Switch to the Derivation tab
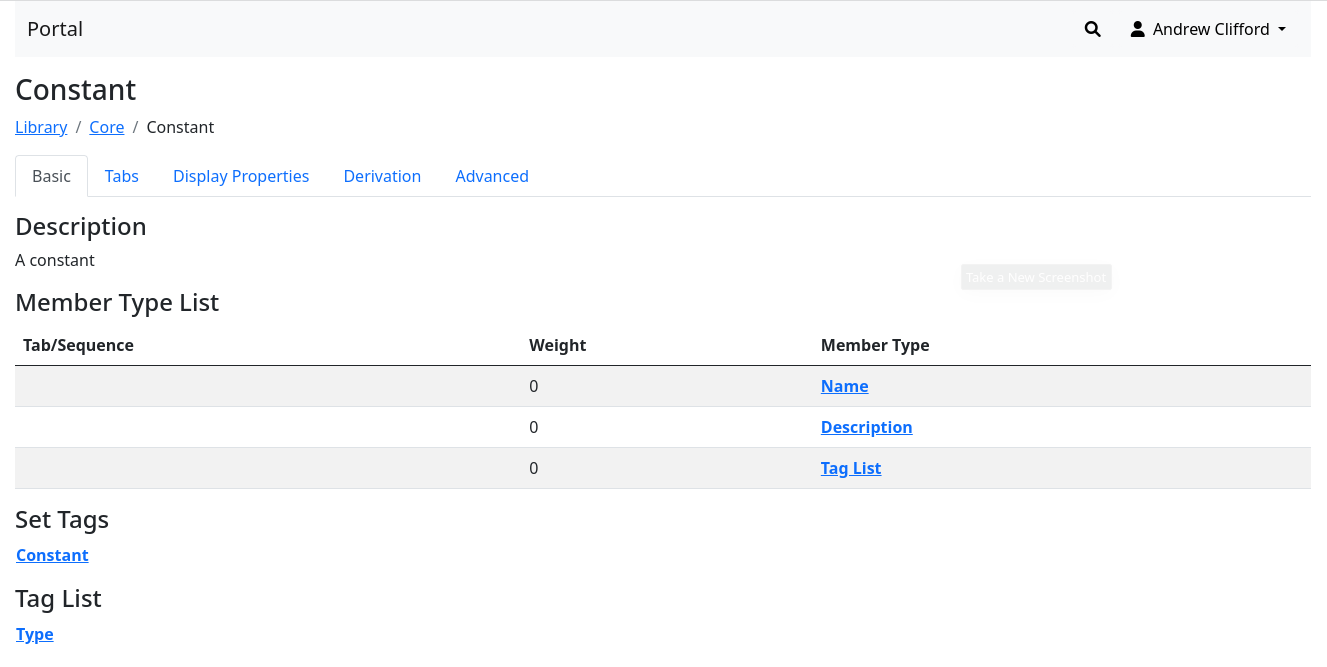 click(382, 176)
